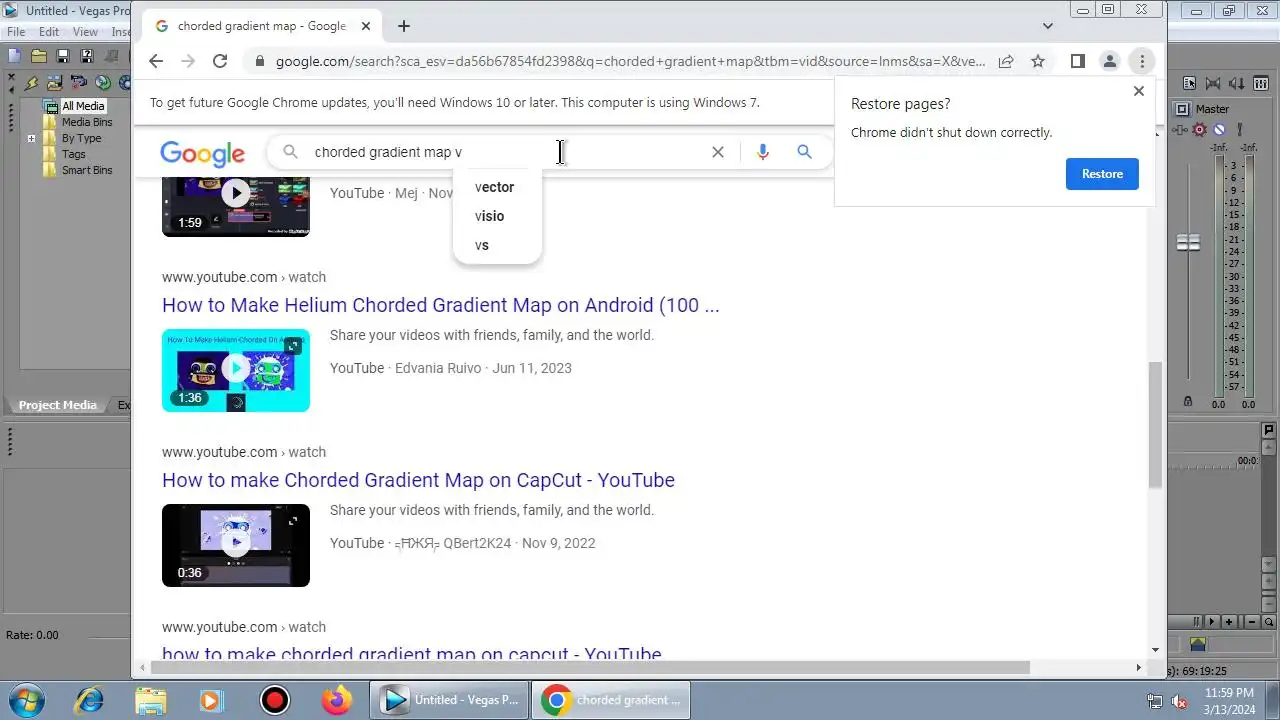Reload the Google results page
This screenshot has height=720, width=1280.
point(220,61)
